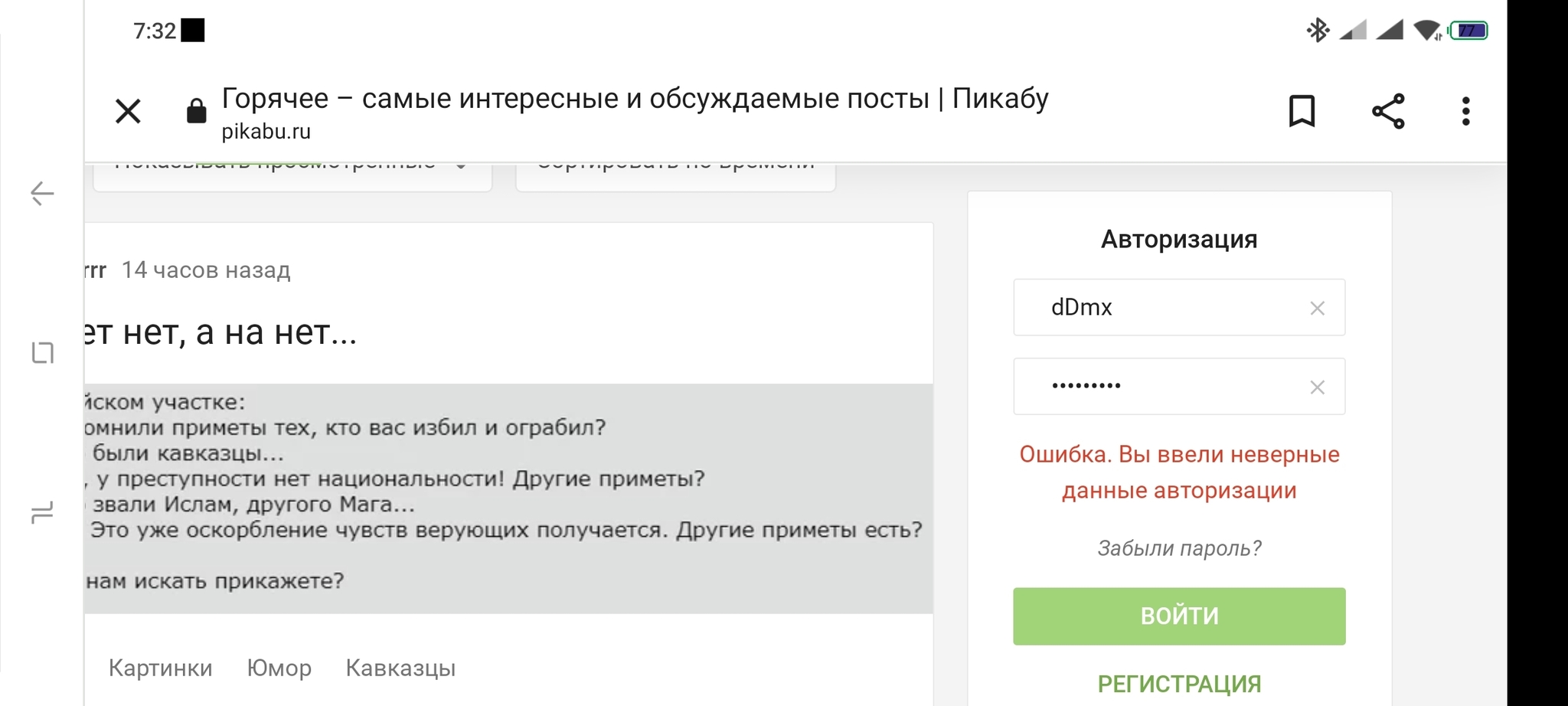This screenshot has width=1568, height=706.
Task: Open the three-dot browser menu
Action: (x=1465, y=112)
